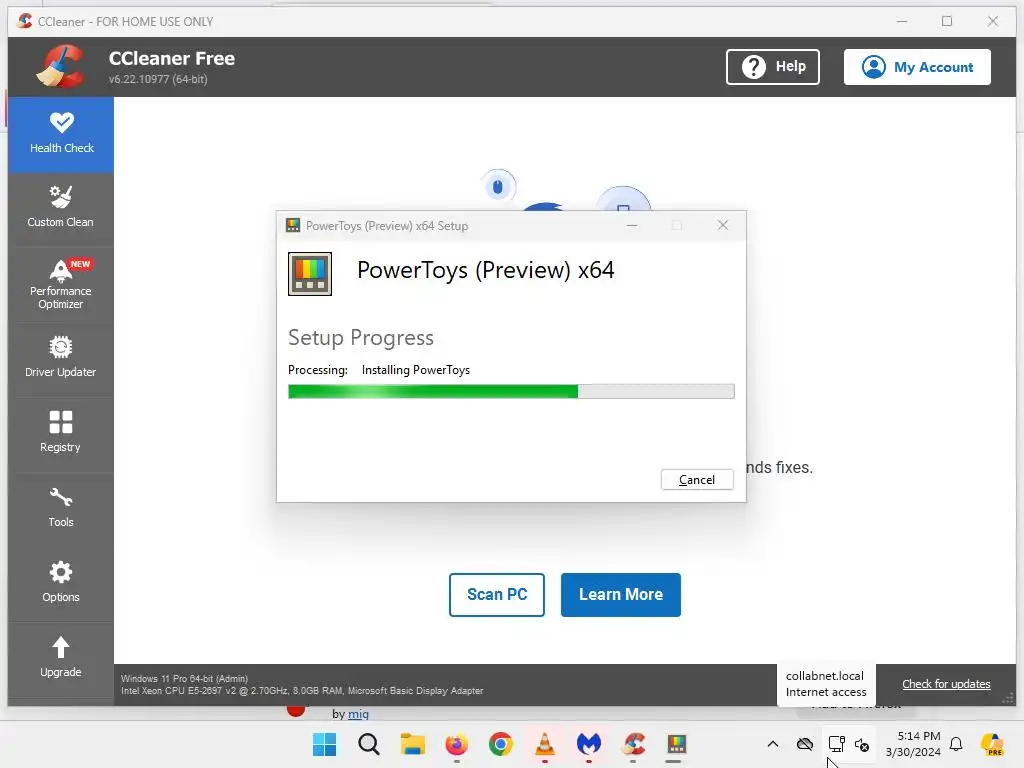Image resolution: width=1024 pixels, height=768 pixels.
Task: Click Learn More button
Action: point(620,594)
